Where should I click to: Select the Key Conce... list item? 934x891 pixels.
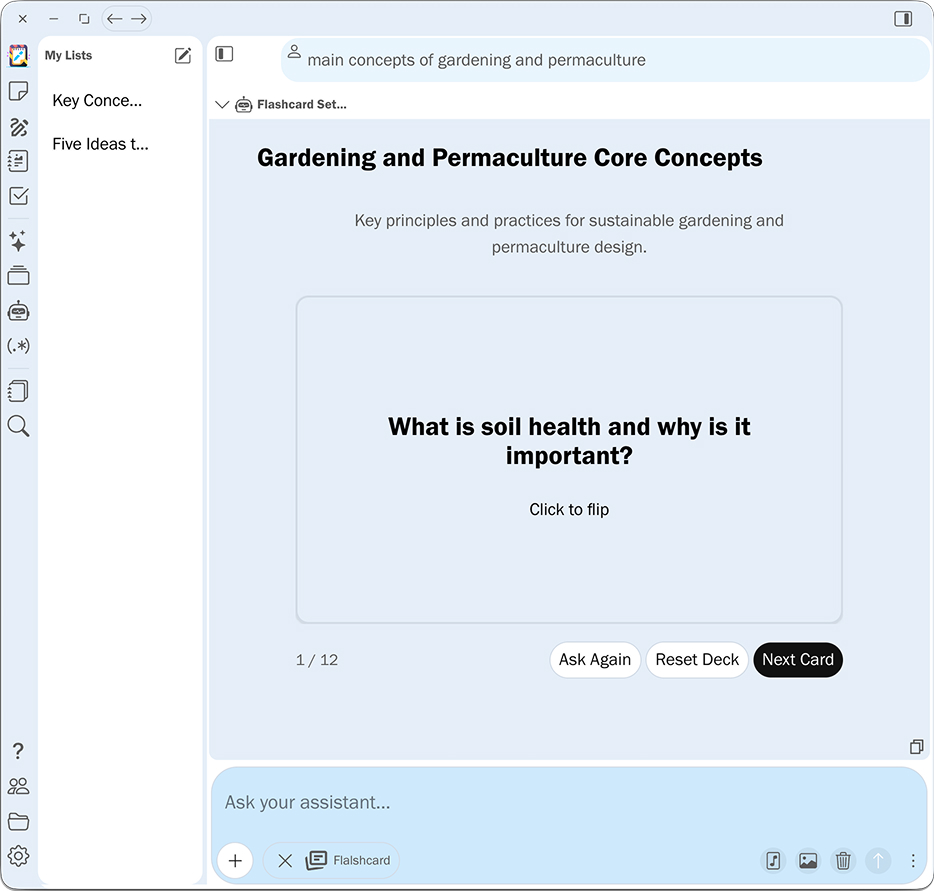(x=97, y=100)
